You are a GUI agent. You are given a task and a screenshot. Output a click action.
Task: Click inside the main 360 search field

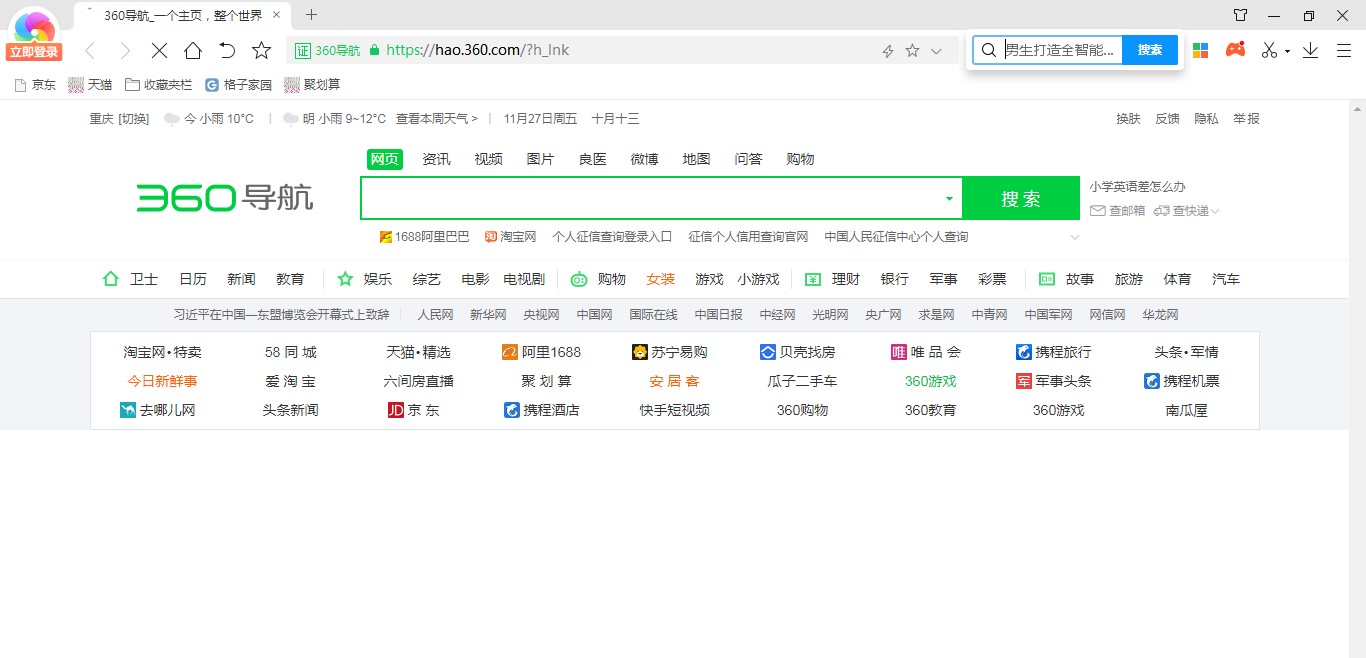[650, 199]
